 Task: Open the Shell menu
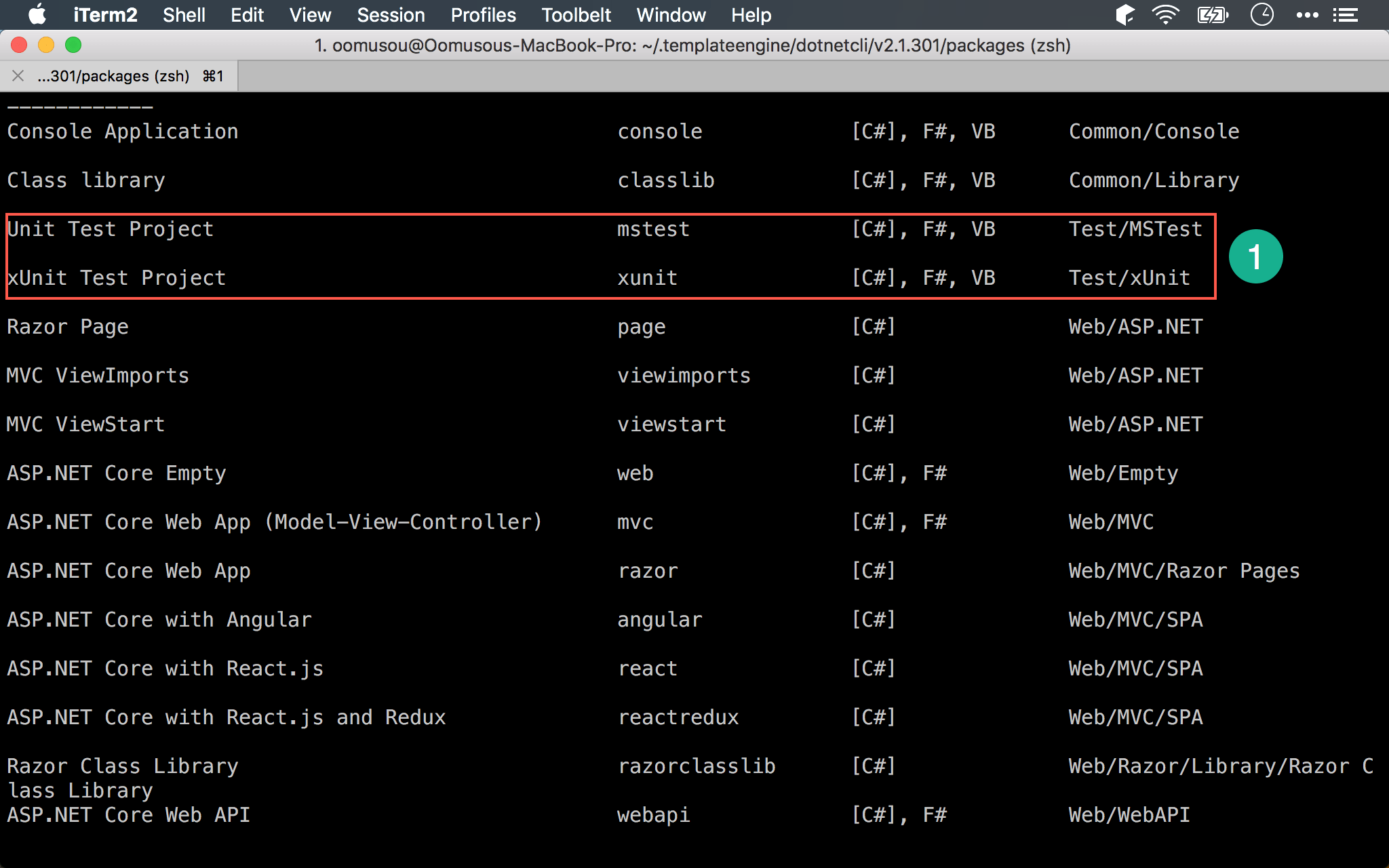point(184,15)
